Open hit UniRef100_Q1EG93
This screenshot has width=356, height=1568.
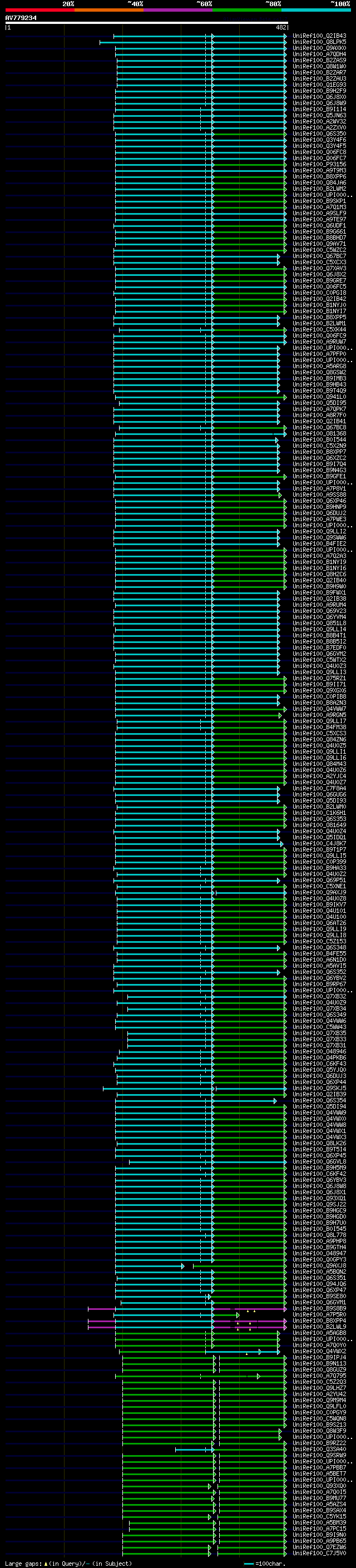pos(319,85)
